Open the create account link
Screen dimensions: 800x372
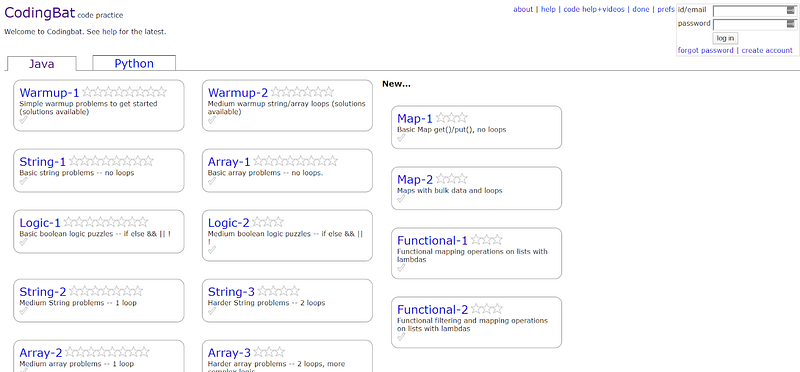tap(767, 51)
